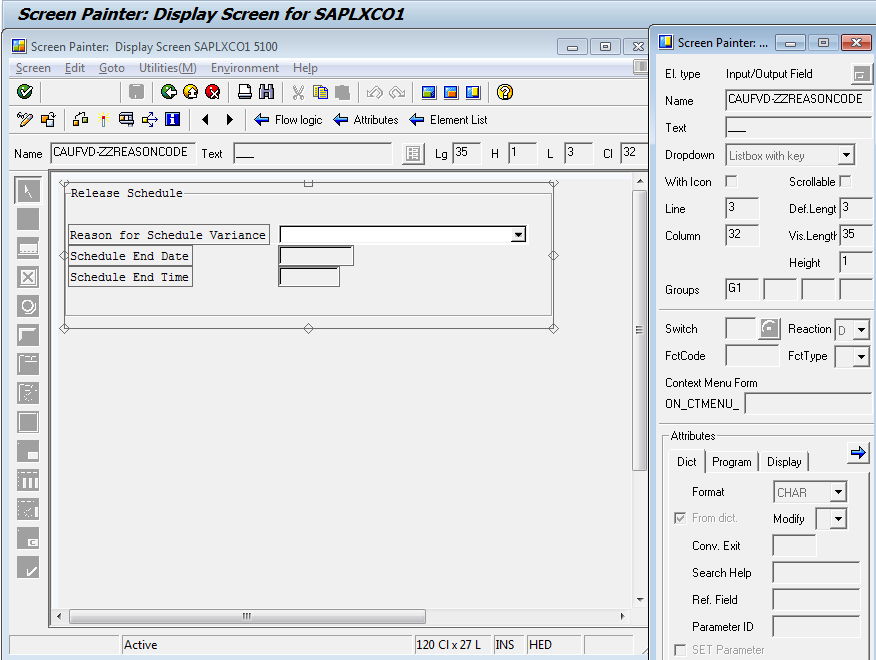Select the checkbox element tool in palette

coord(28,277)
